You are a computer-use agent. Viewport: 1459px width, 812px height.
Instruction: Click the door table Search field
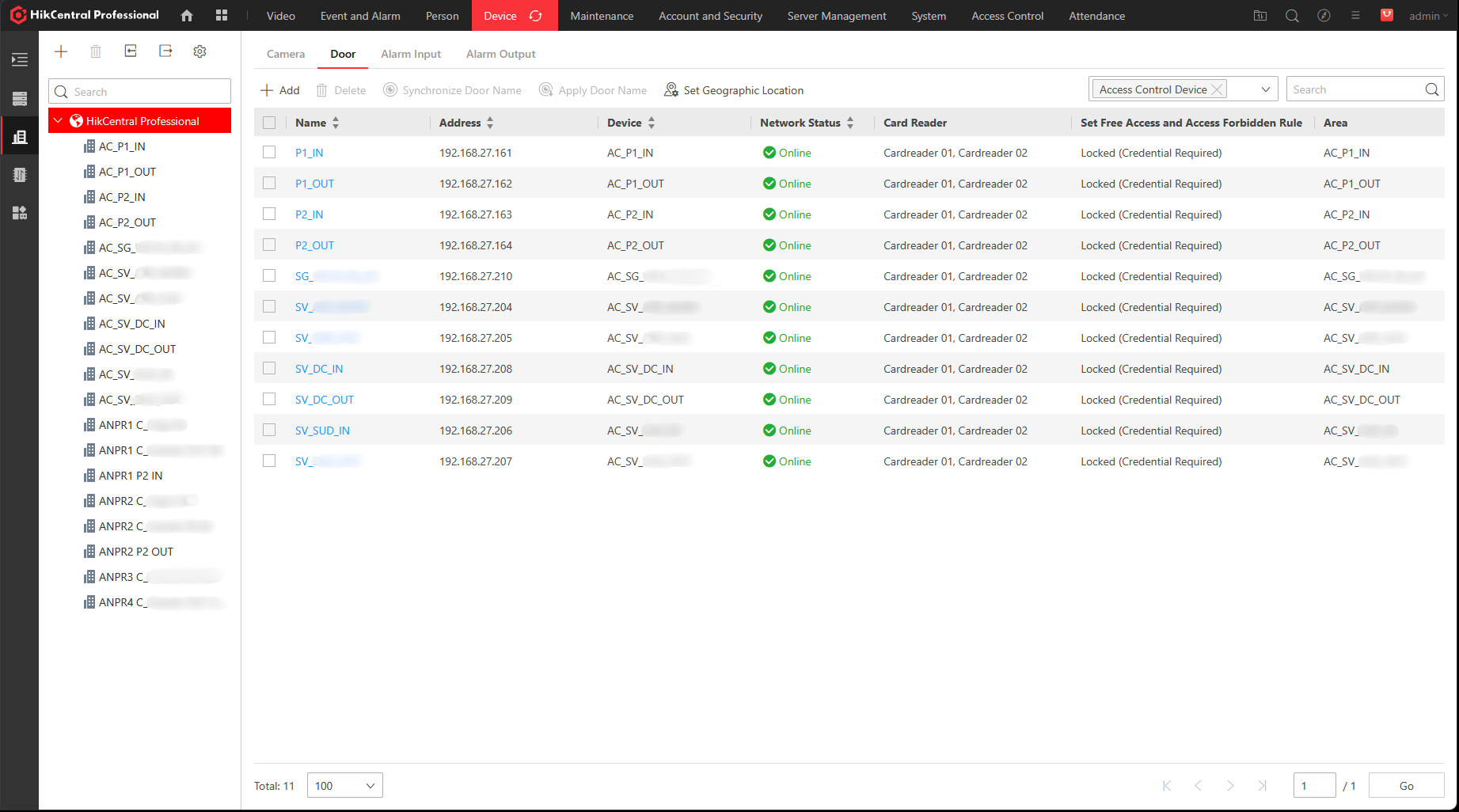click(1365, 89)
